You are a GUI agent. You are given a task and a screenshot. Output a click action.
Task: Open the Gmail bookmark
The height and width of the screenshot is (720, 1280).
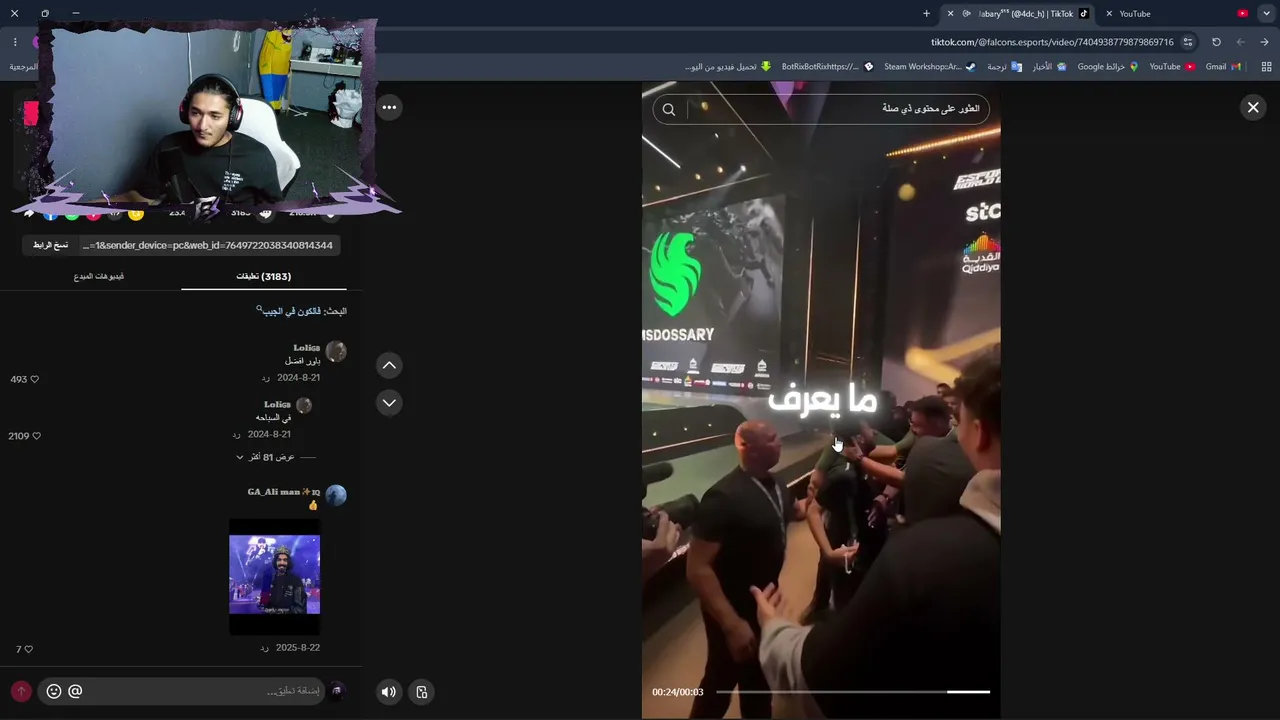[x=1223, y=67]
